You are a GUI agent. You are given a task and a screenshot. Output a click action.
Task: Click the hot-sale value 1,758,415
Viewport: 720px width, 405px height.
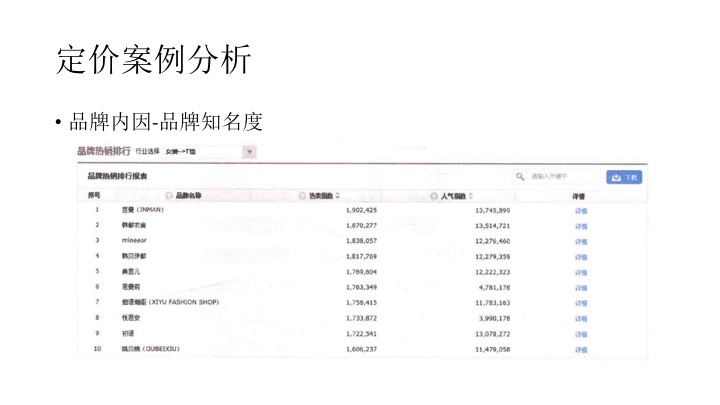click(x=361, y=303)
